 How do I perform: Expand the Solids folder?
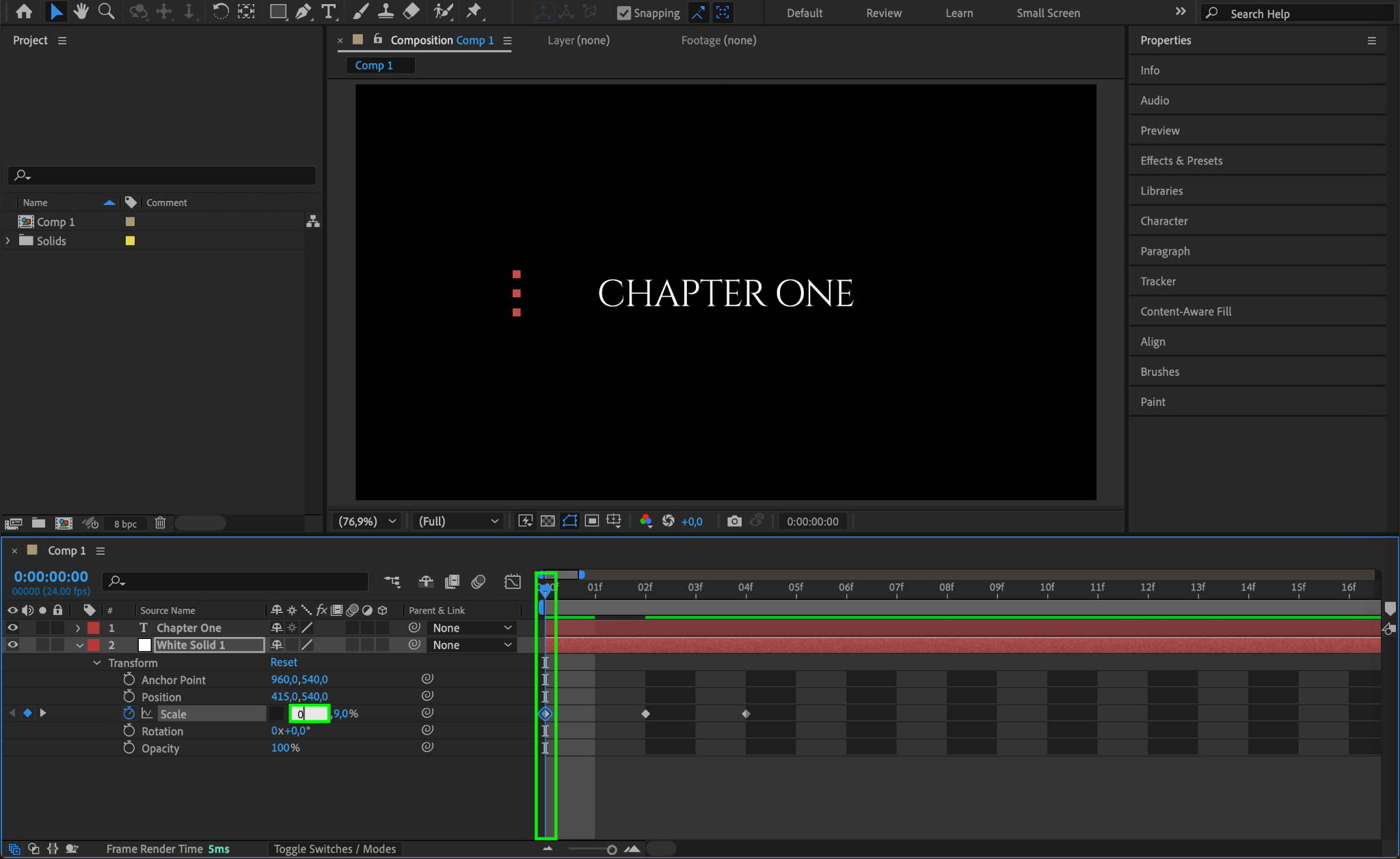pos(8,241)
